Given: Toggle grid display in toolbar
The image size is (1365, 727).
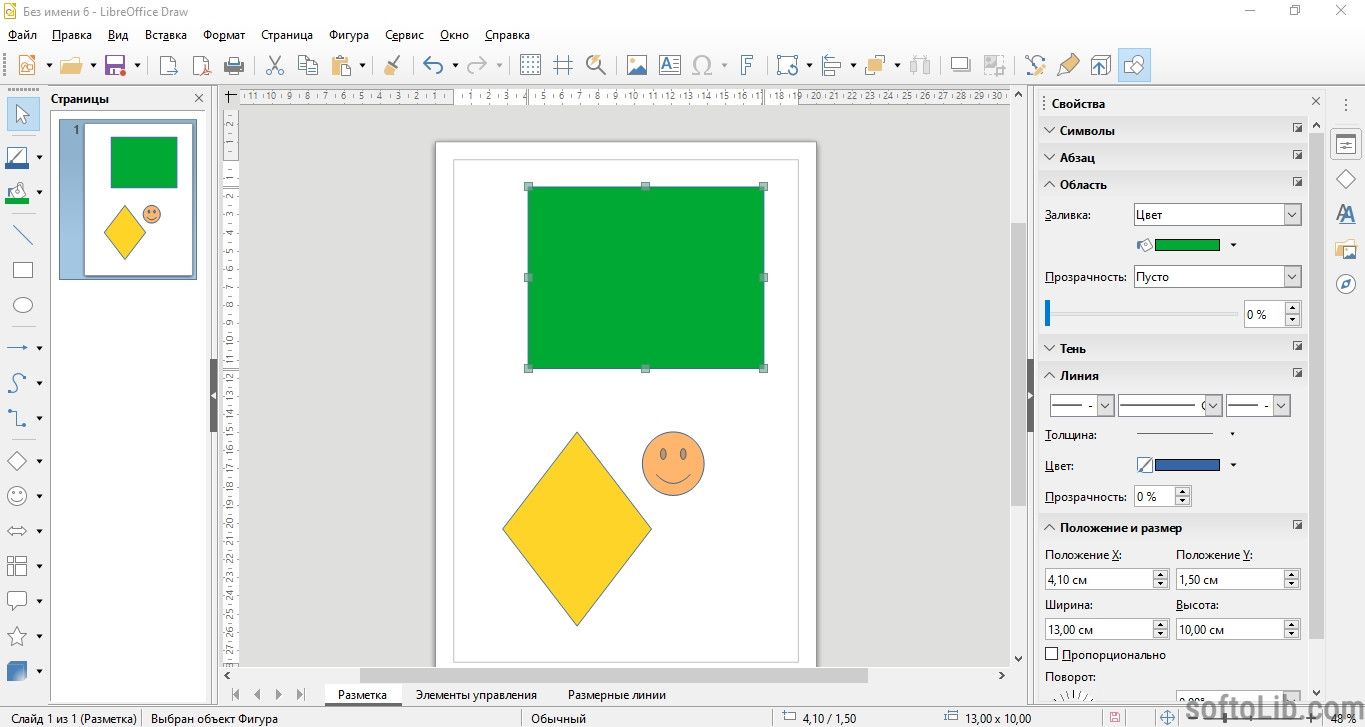Looking at the screenshot, I should tap(531, 65).
